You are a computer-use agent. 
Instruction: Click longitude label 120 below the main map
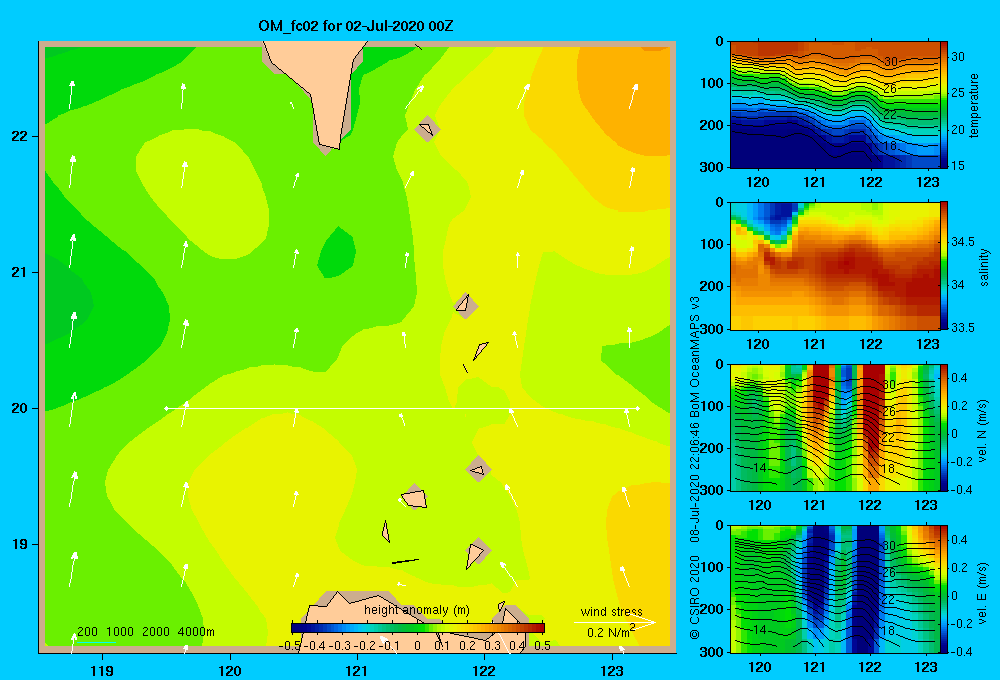point(230,670)
